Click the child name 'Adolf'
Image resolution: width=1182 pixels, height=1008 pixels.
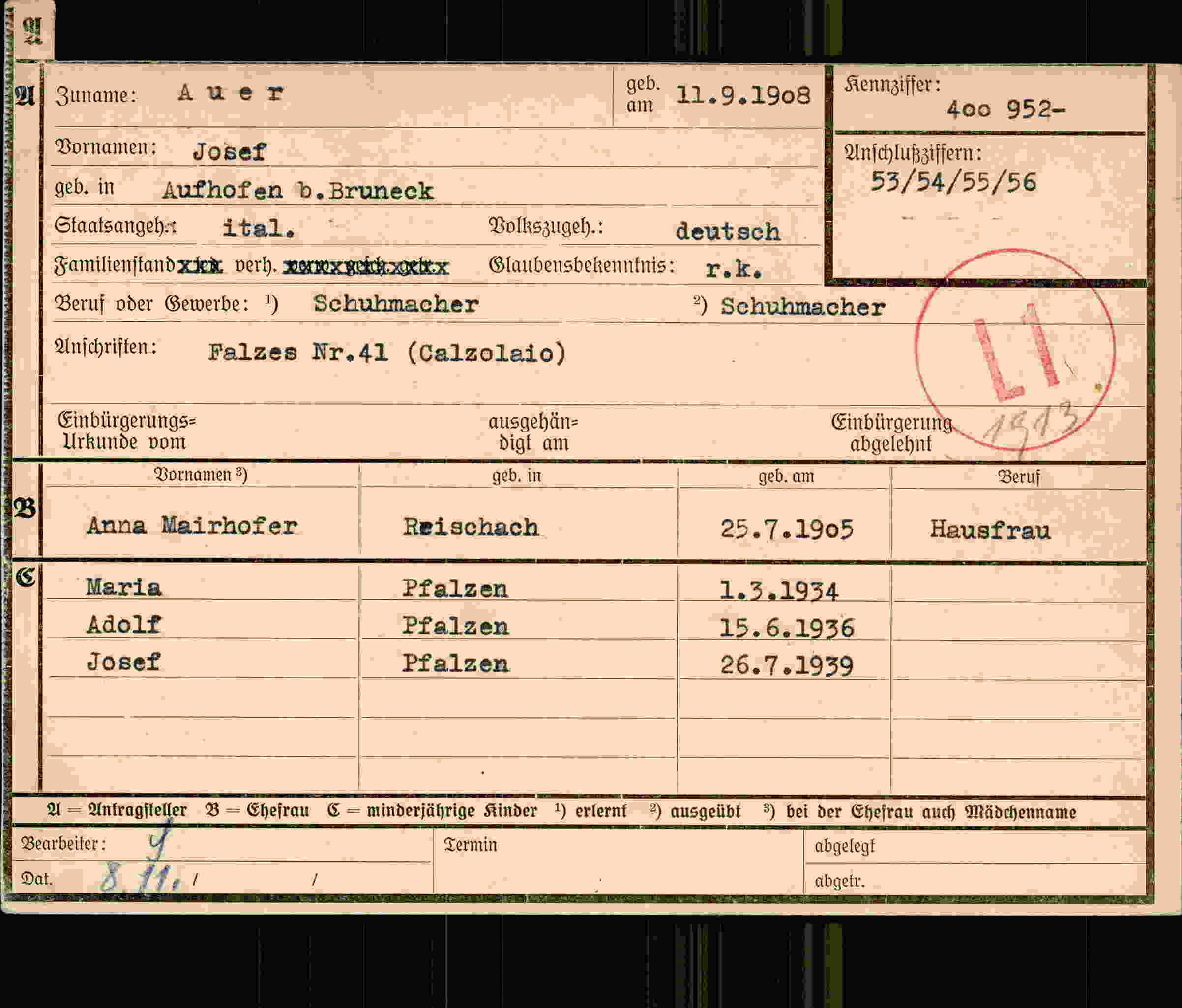[124, 625]
